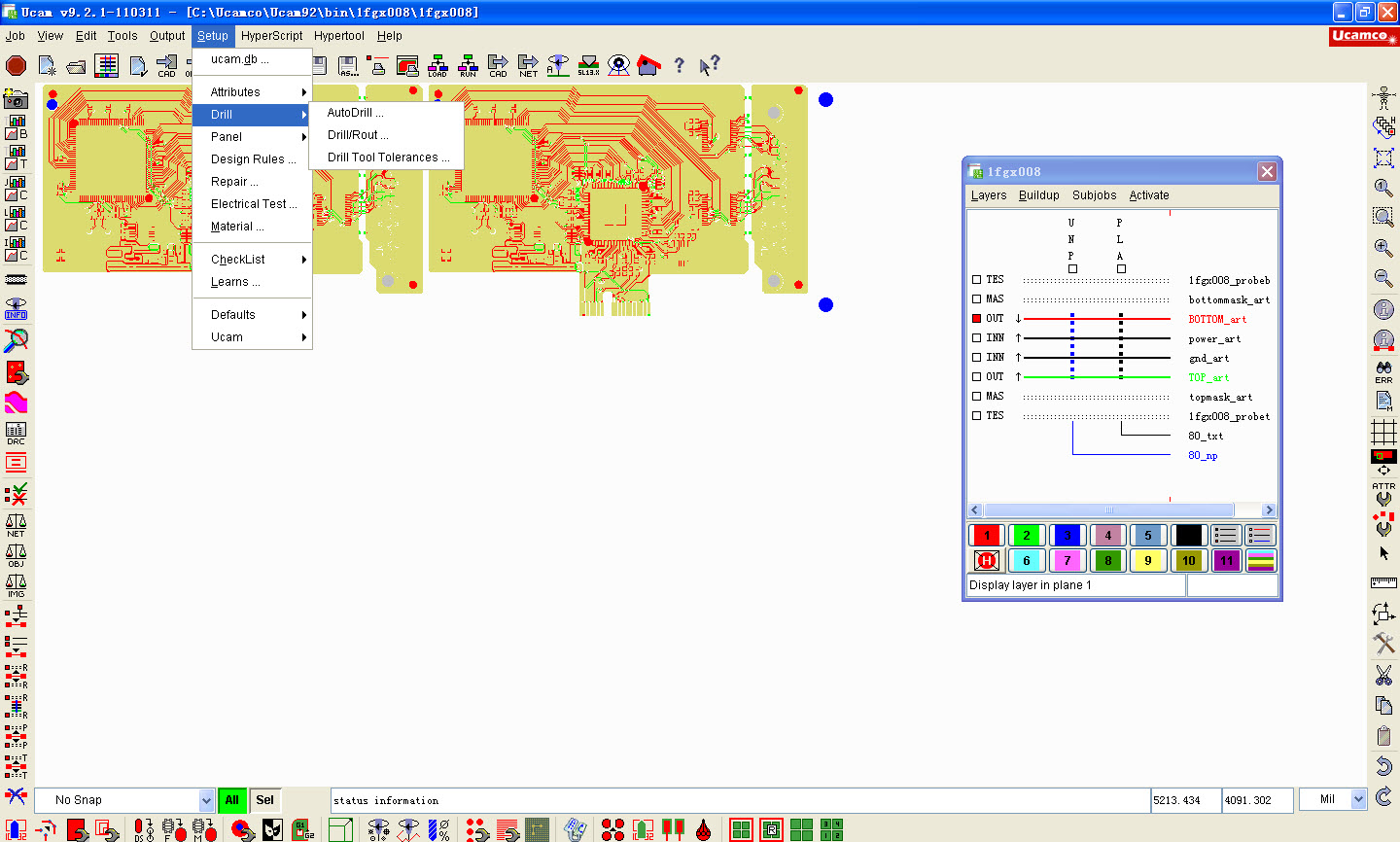Click the new job document icon

click(x=47, y=65)
